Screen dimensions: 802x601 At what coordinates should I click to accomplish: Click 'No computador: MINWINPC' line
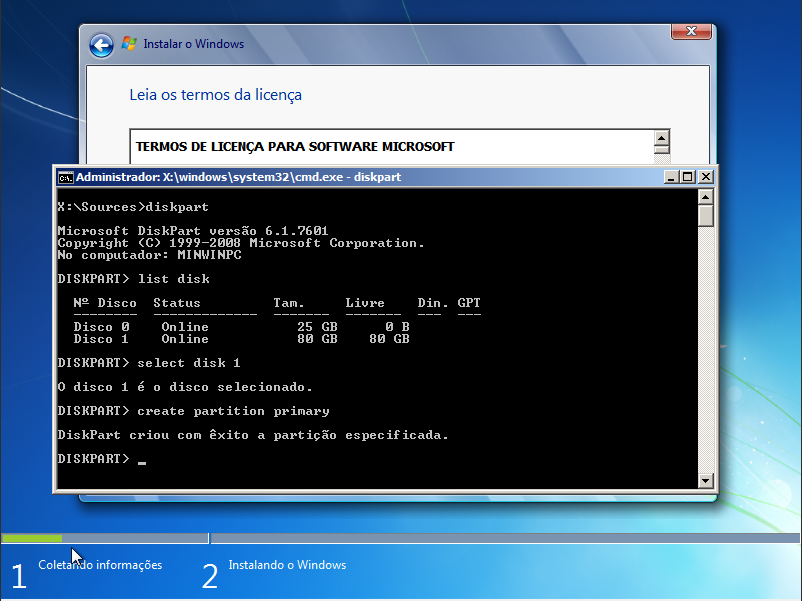tap(149, 255)
